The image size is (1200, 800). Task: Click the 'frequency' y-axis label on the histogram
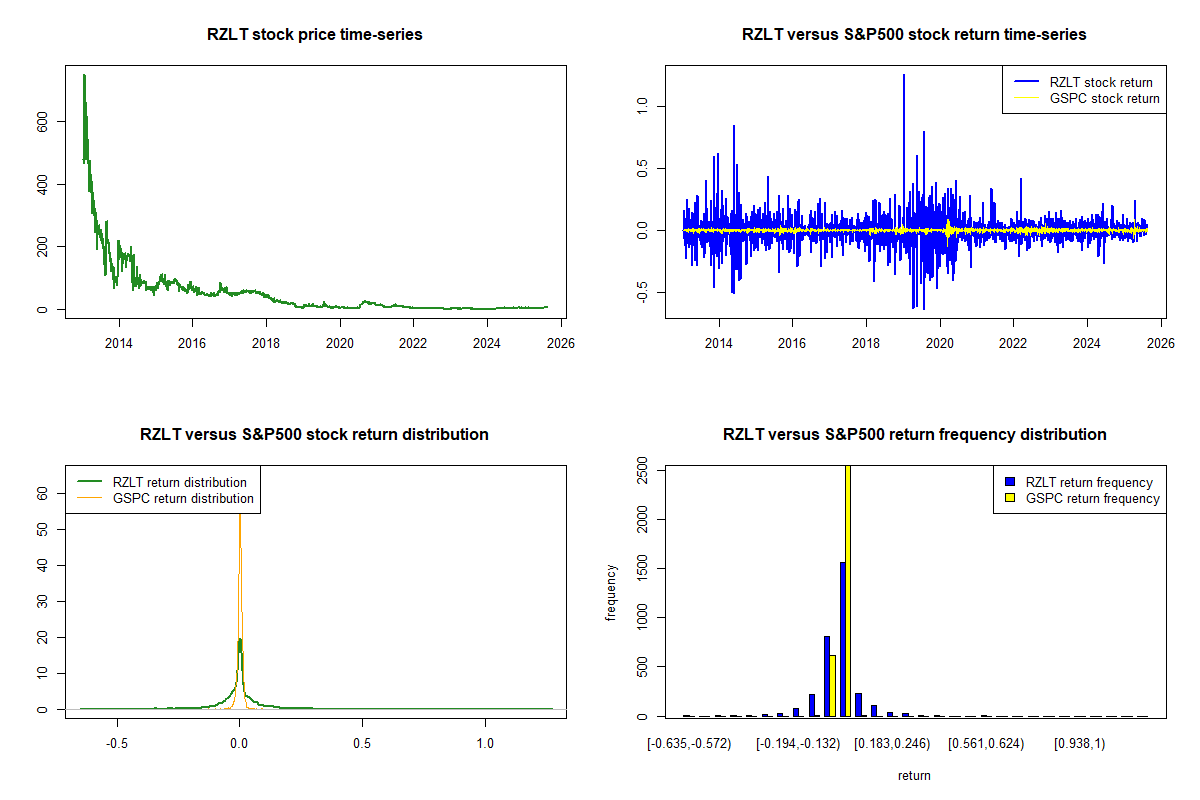tap(611, 592)
